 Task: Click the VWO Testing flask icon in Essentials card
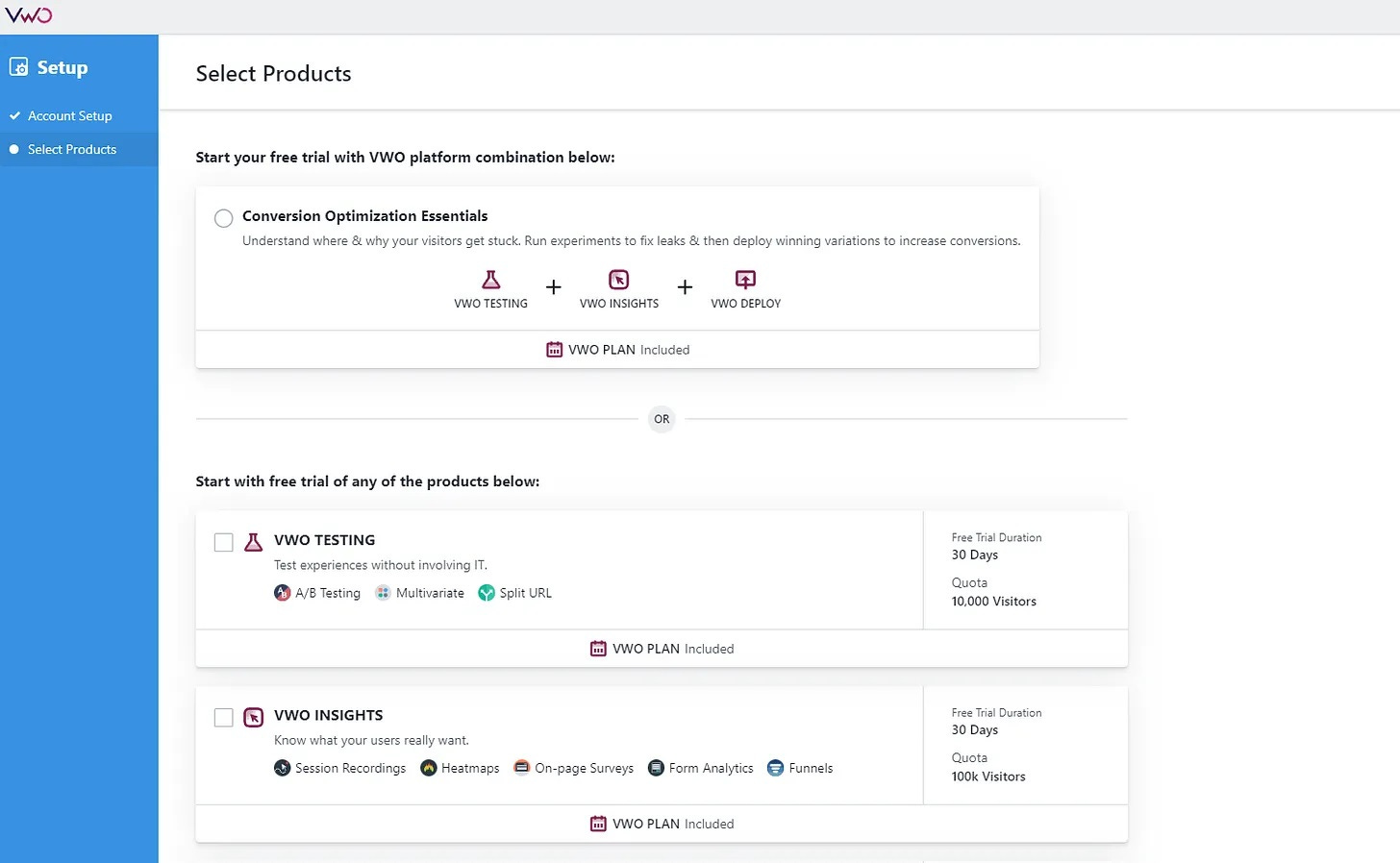click(x=491, y=280)
